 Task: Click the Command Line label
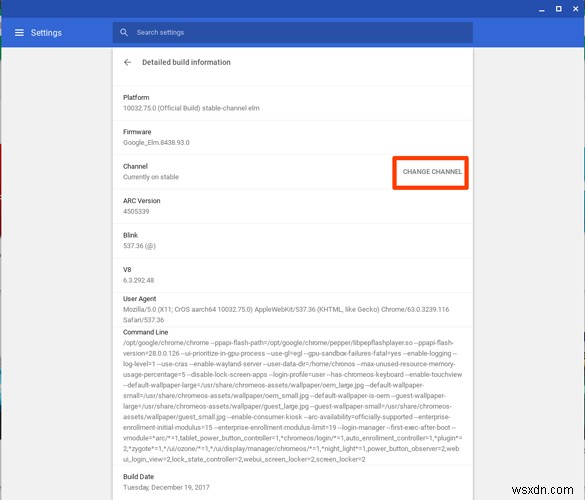[146, 332]
